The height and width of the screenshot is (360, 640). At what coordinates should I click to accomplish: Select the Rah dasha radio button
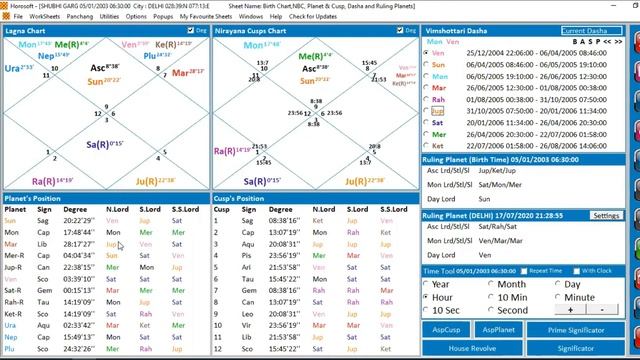coord(426,99)
